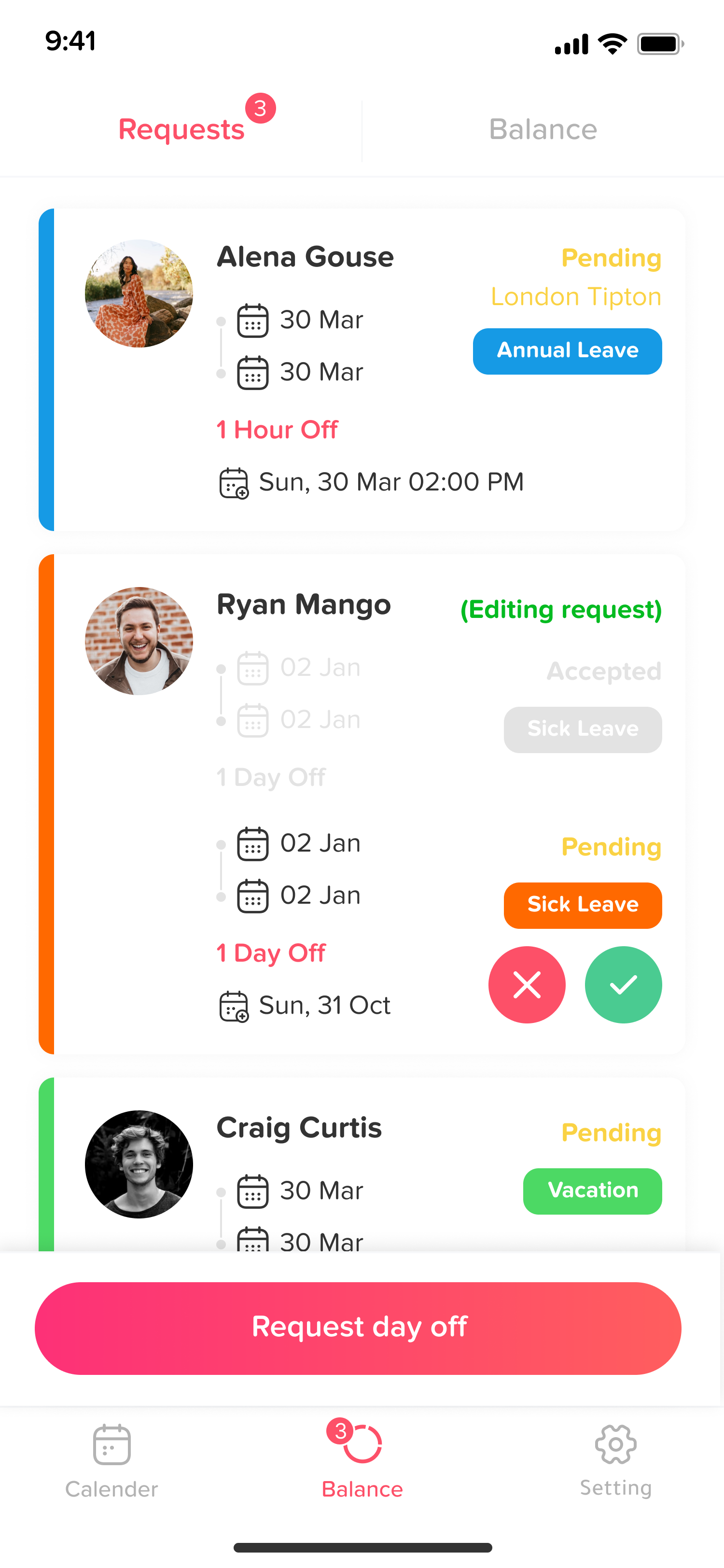Click the calendar icon beside Craig's 30 Mar date
724x1568 pixels.
(x=253, y=1191)
